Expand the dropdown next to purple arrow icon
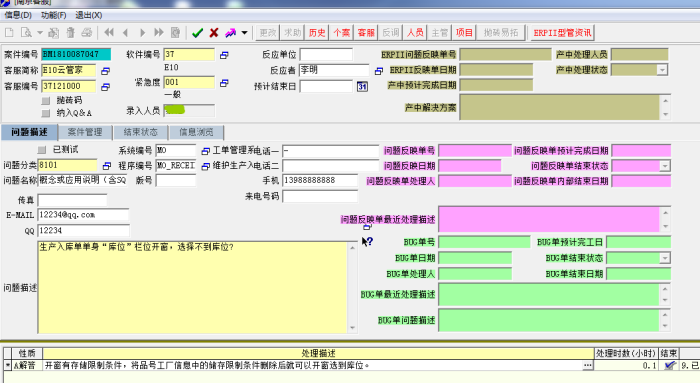 (x=244, y=33)
